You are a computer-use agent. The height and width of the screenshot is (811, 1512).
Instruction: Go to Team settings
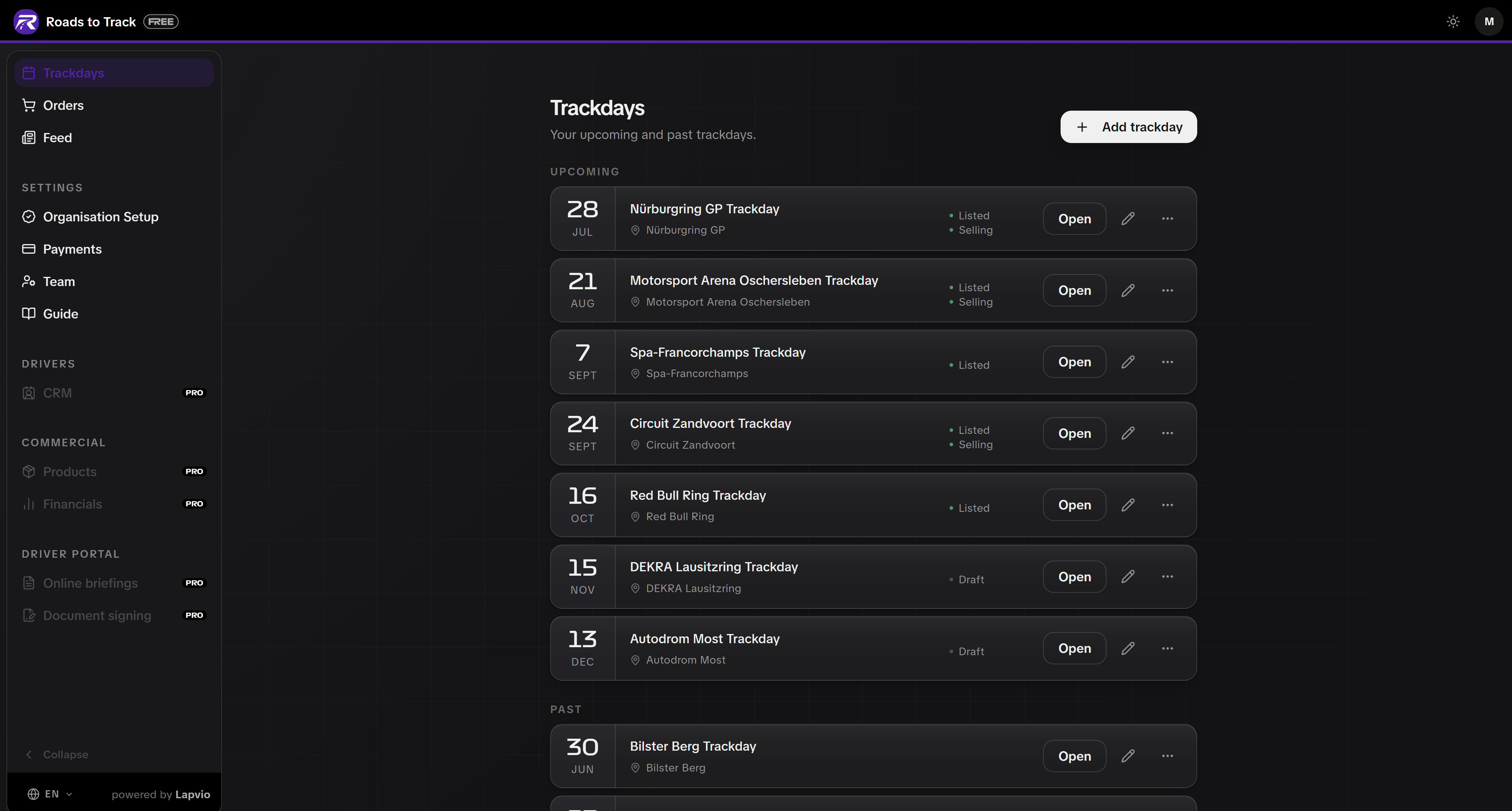click(115, 281)
